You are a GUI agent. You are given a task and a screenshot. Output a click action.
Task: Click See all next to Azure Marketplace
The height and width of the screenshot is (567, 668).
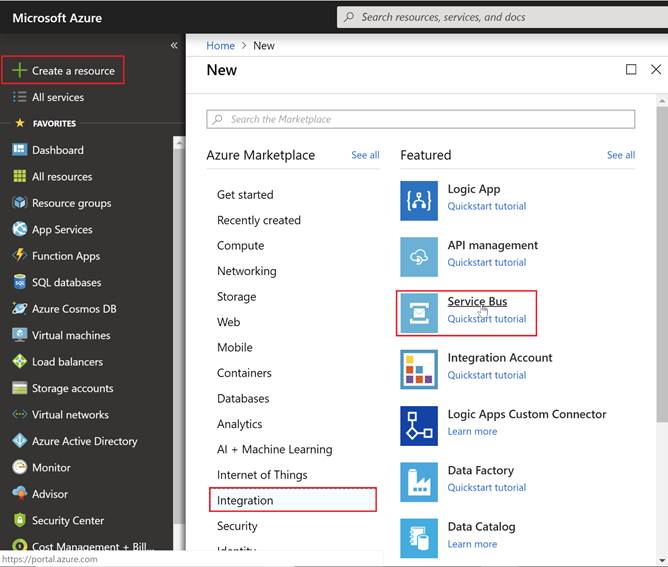(x=365, y=155)
